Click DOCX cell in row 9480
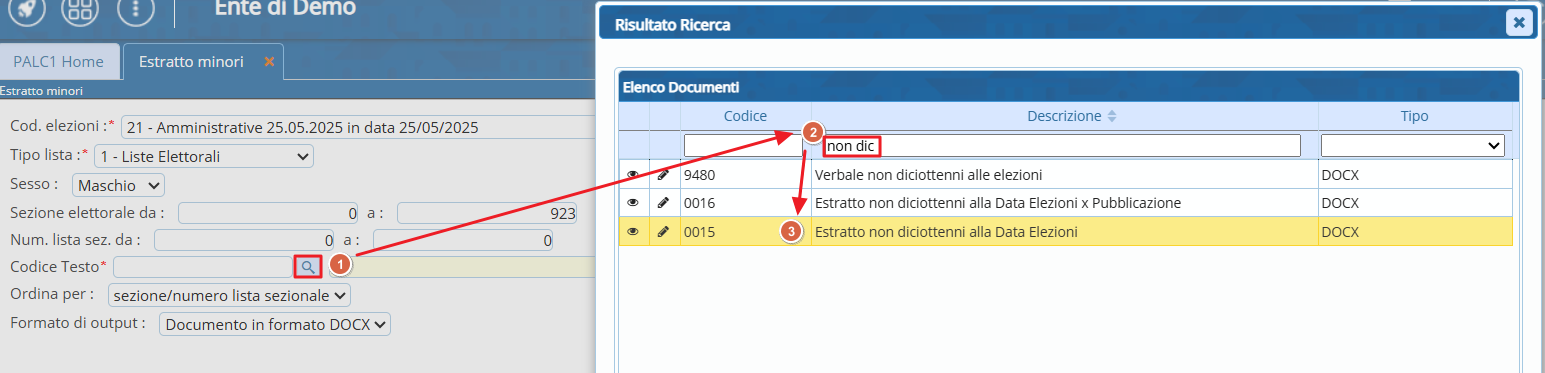Image resolution: width=1545 pixels, height=373 pixels. tap(1414, 174)
